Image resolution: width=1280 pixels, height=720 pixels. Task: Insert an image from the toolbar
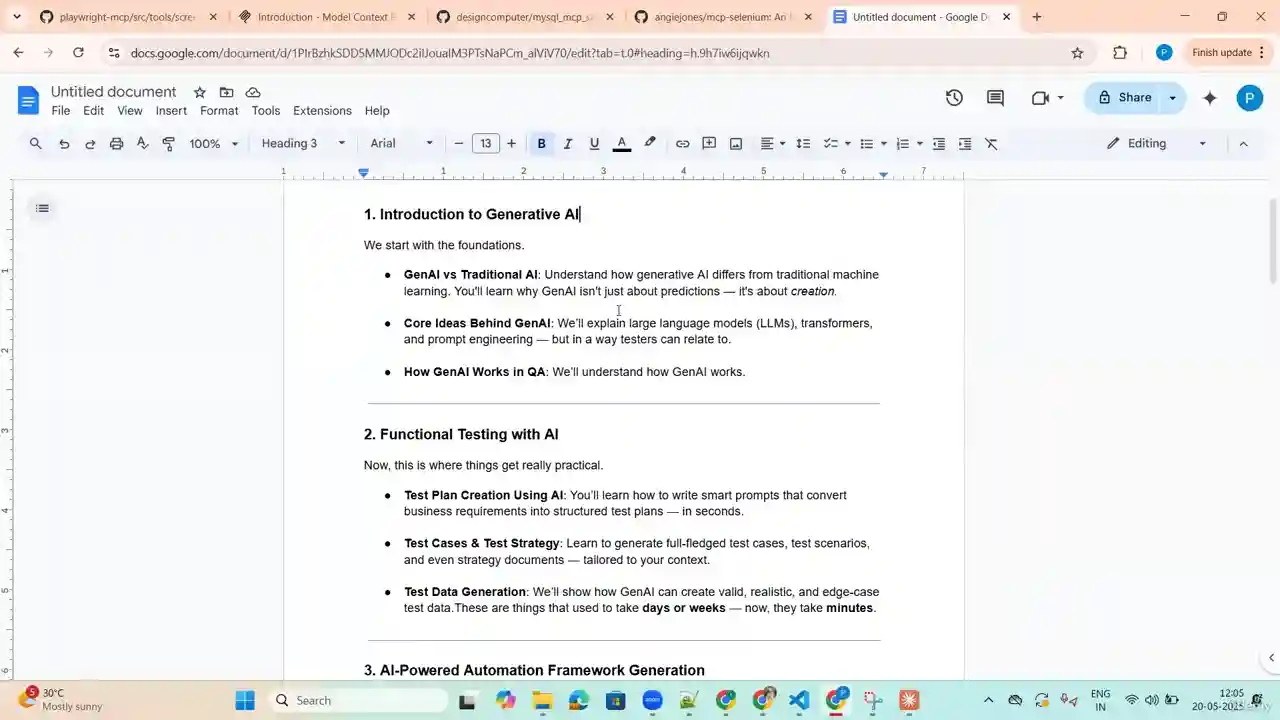click(x=736, y=144)
